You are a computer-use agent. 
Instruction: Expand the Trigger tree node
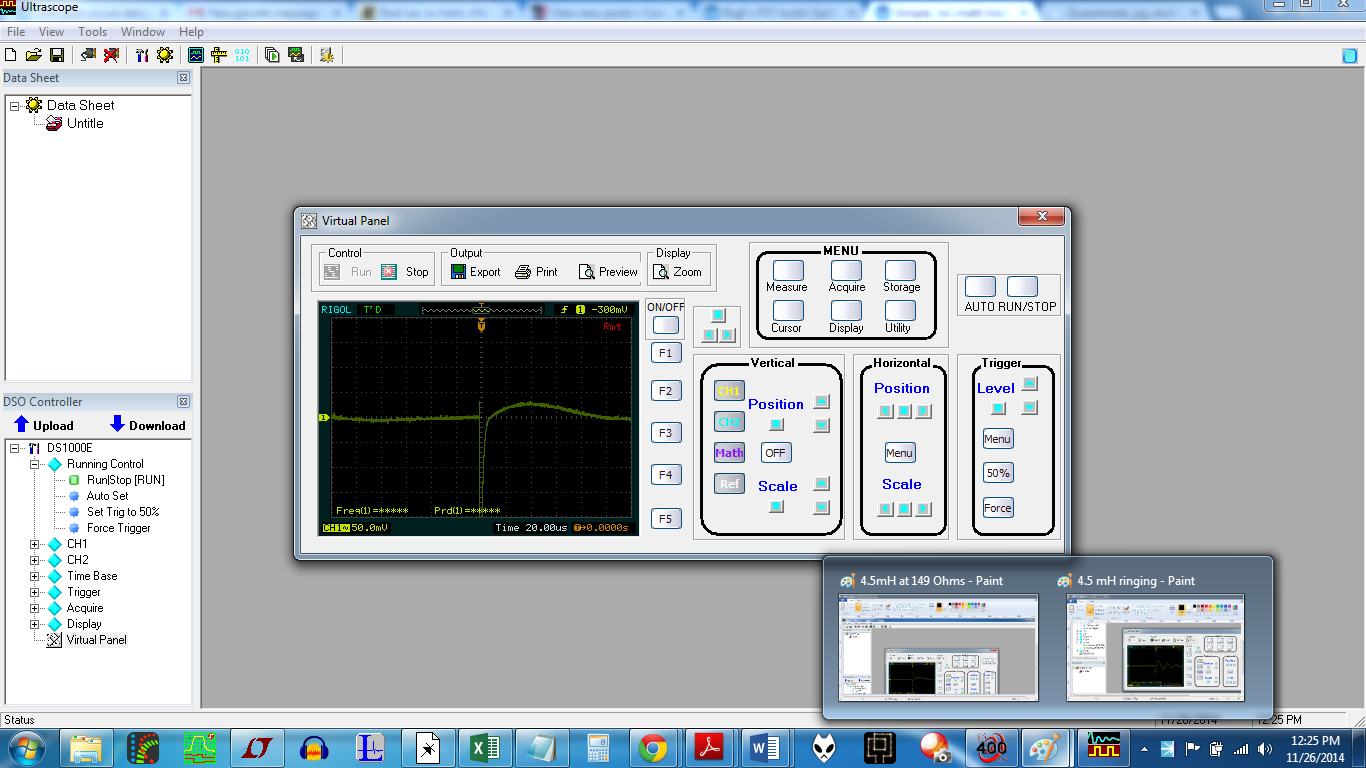(x=34, y=592)
